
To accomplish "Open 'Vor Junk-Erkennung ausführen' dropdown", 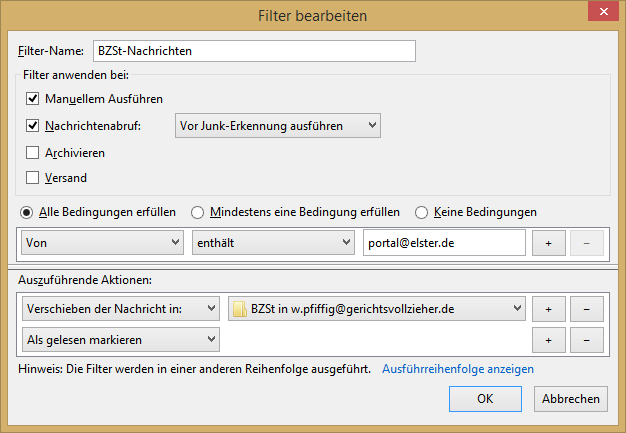I will pyautogui.click(x=277, y=126).
